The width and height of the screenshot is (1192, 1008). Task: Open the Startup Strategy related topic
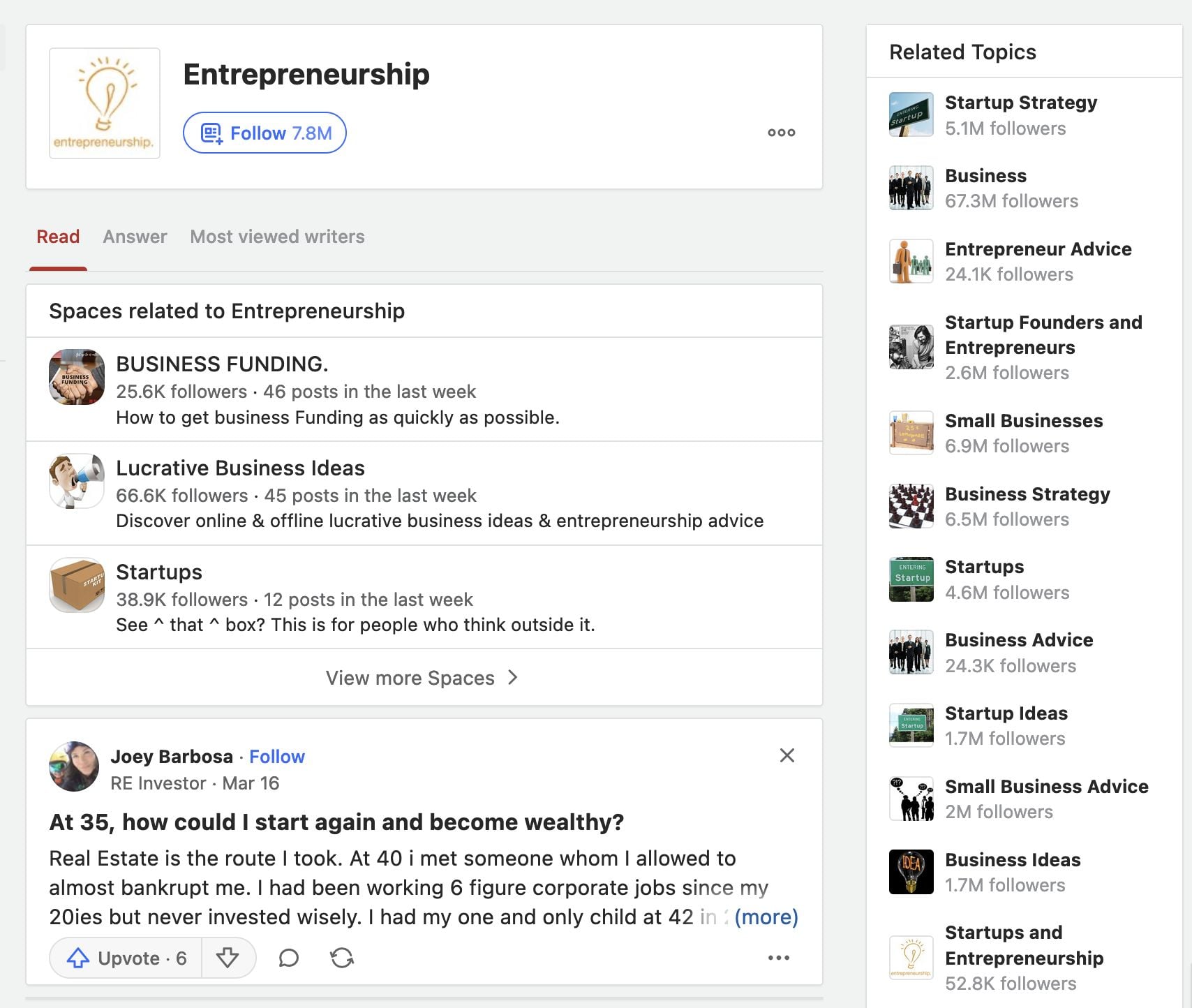(1020, 103)
